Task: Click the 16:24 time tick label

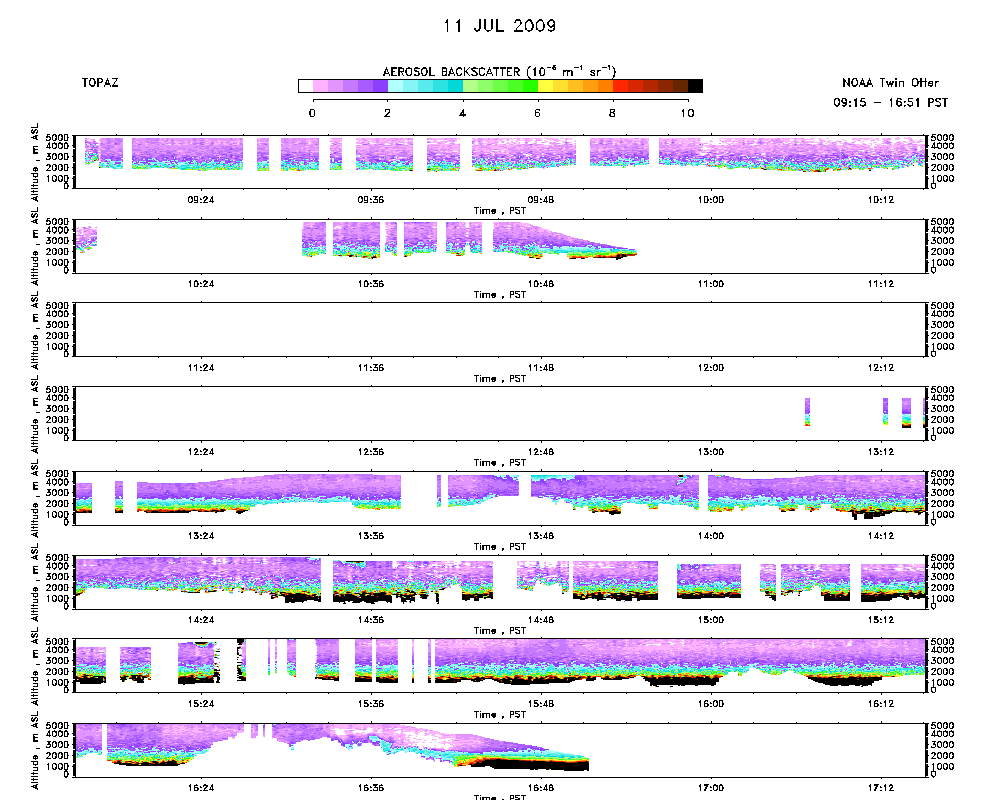Action: 201,788
